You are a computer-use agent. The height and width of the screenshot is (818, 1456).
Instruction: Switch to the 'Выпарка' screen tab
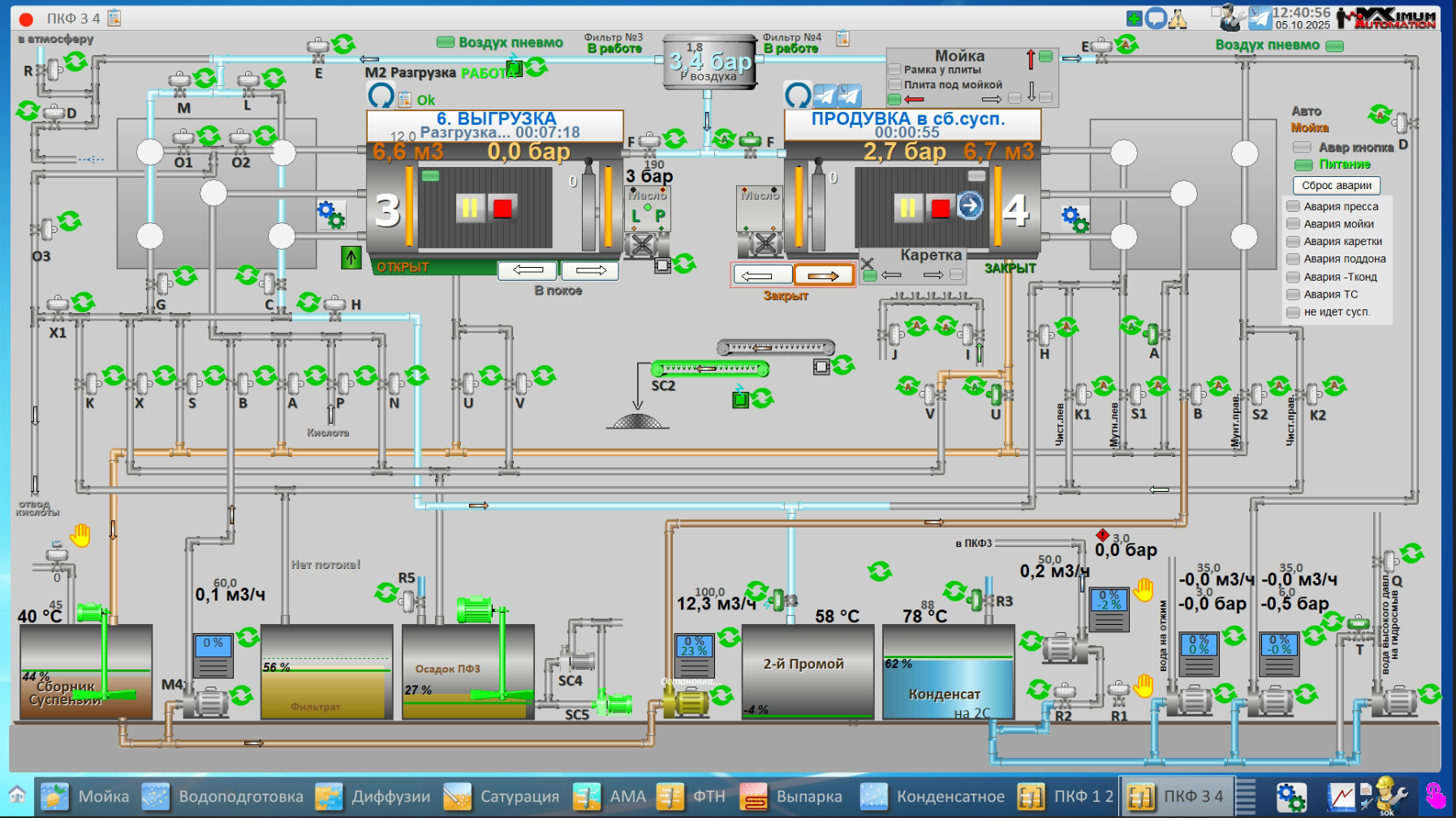(790, 796)
